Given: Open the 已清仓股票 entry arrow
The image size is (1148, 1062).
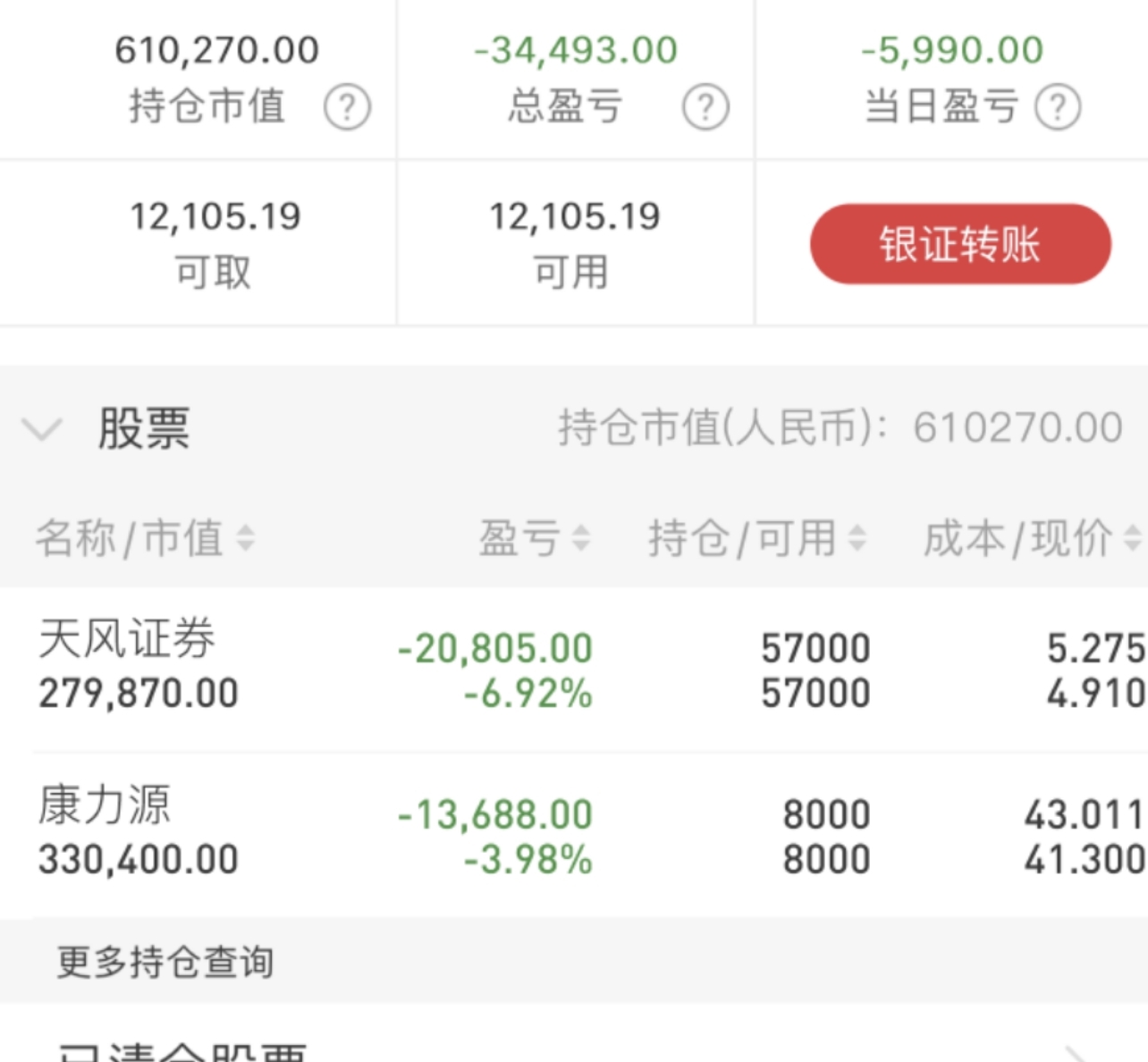Looking at the screenshot, I should click(x=1076, y=1053).
